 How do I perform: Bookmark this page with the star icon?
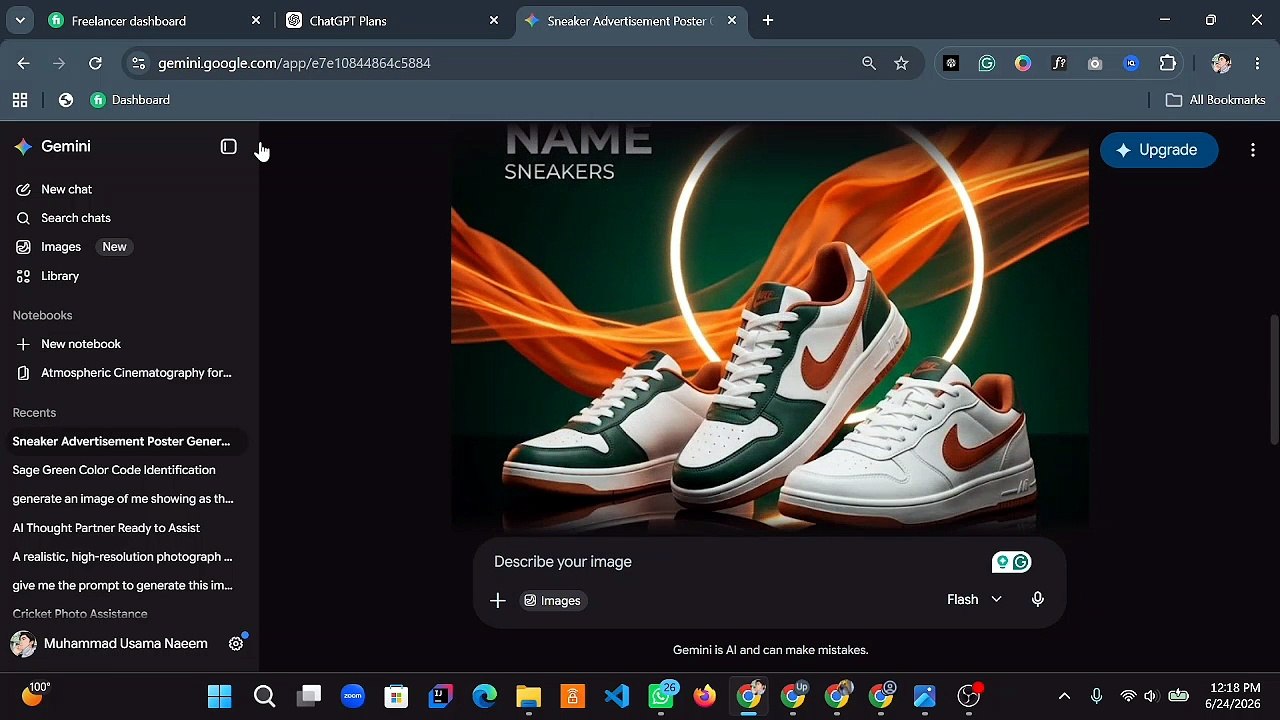[901, 63]
